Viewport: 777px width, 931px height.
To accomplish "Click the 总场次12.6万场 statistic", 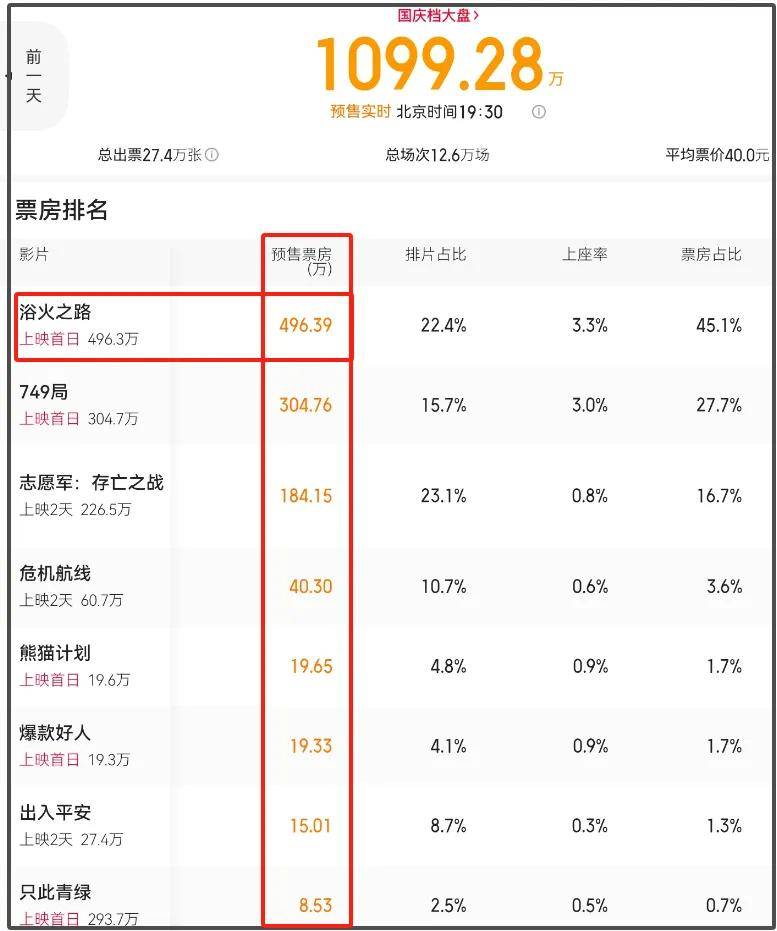I will pos(437,155).
